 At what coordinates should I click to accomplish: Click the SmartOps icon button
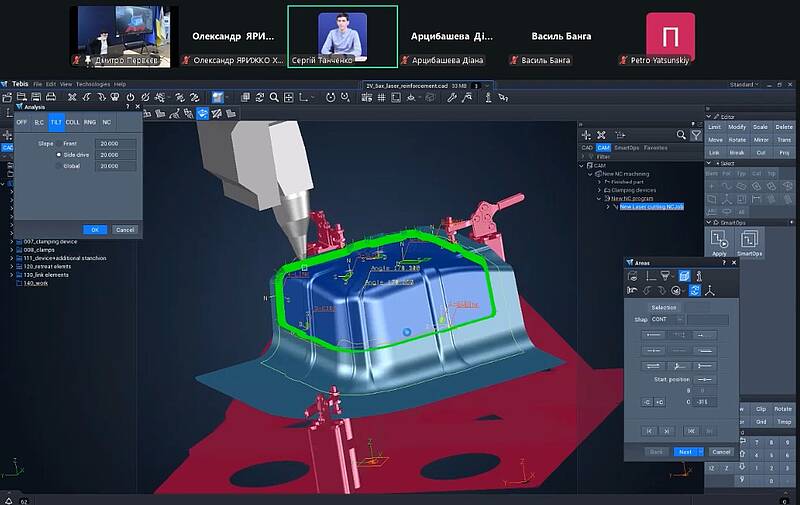(x=750, y=239)
